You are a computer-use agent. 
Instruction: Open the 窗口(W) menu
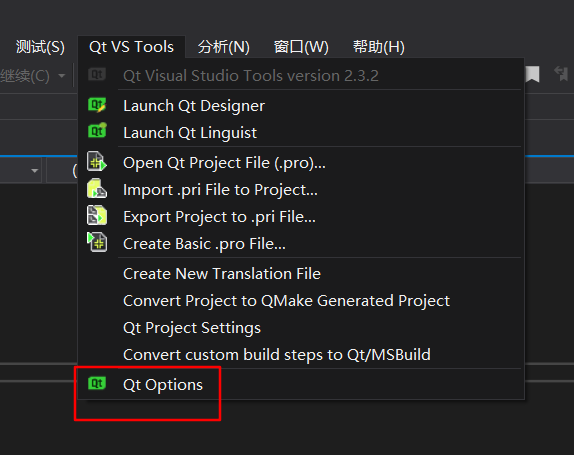pos(301,47)
